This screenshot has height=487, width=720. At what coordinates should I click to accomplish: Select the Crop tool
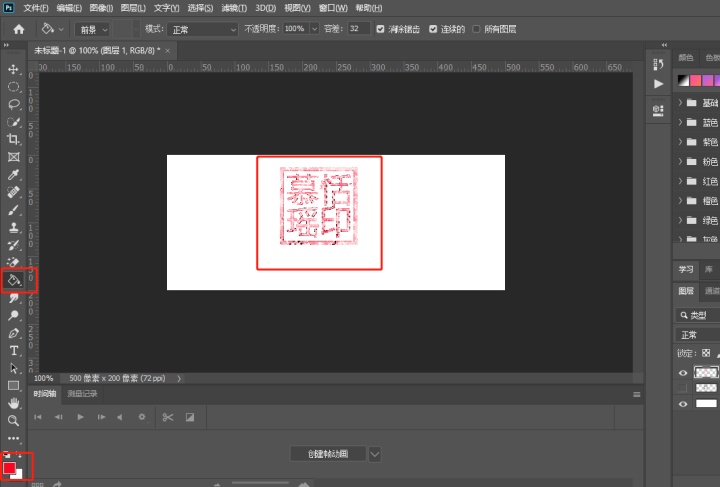point(13,139)
